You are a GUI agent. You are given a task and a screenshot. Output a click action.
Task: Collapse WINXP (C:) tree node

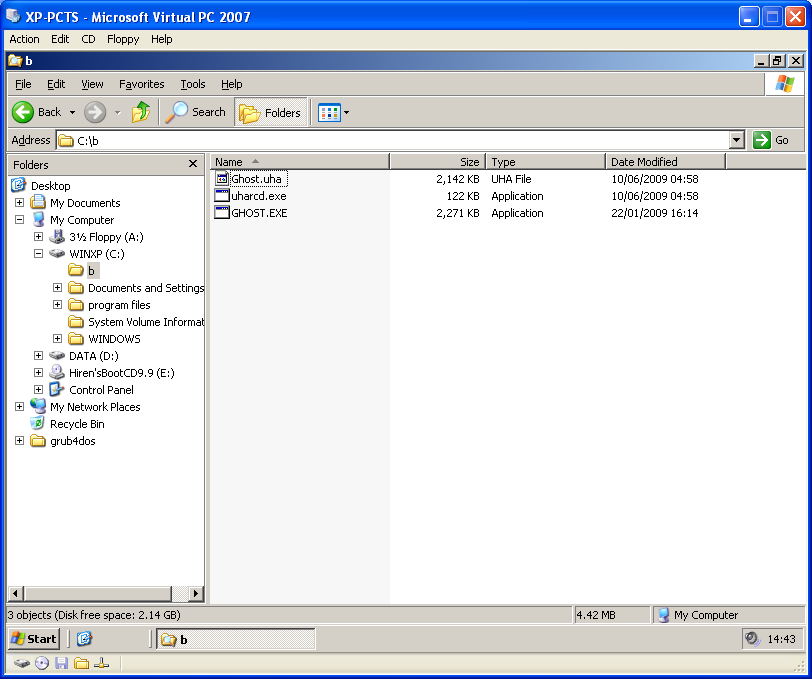pyautogui.click(x=38, y=254)
